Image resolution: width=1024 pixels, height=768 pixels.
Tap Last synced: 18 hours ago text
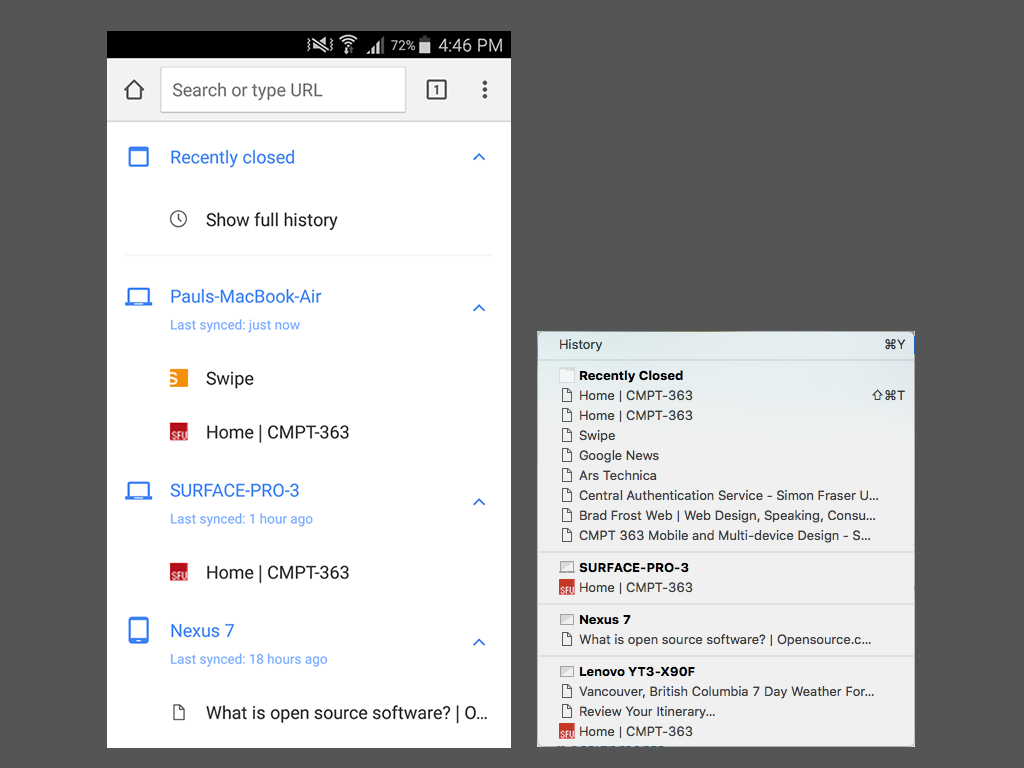[x=249, y=660]
